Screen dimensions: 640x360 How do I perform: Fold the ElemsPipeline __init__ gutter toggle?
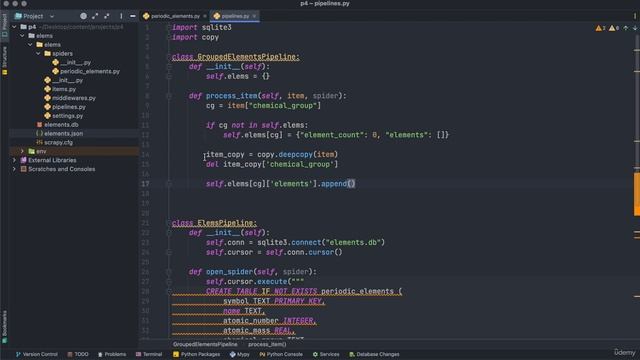[x=169, y=233]
